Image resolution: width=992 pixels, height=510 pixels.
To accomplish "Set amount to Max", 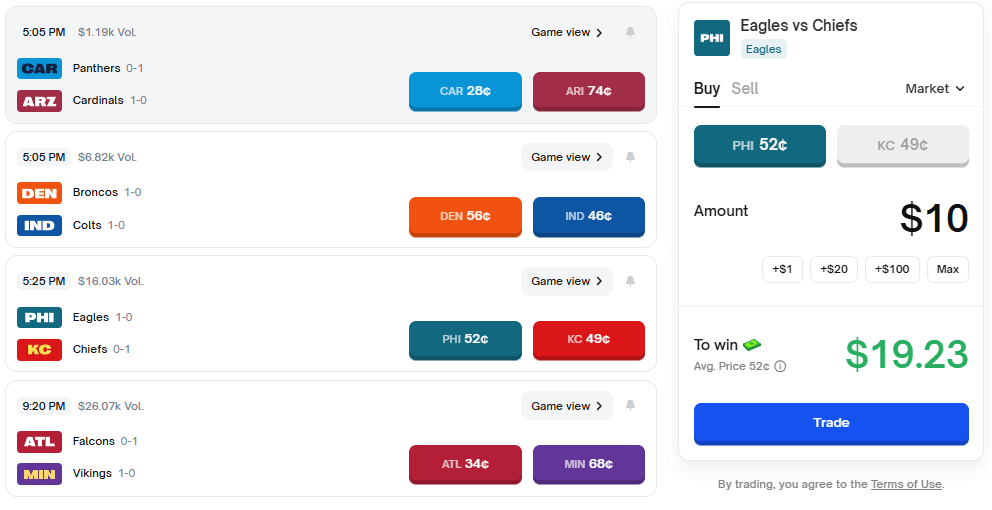I will (948, 270).
